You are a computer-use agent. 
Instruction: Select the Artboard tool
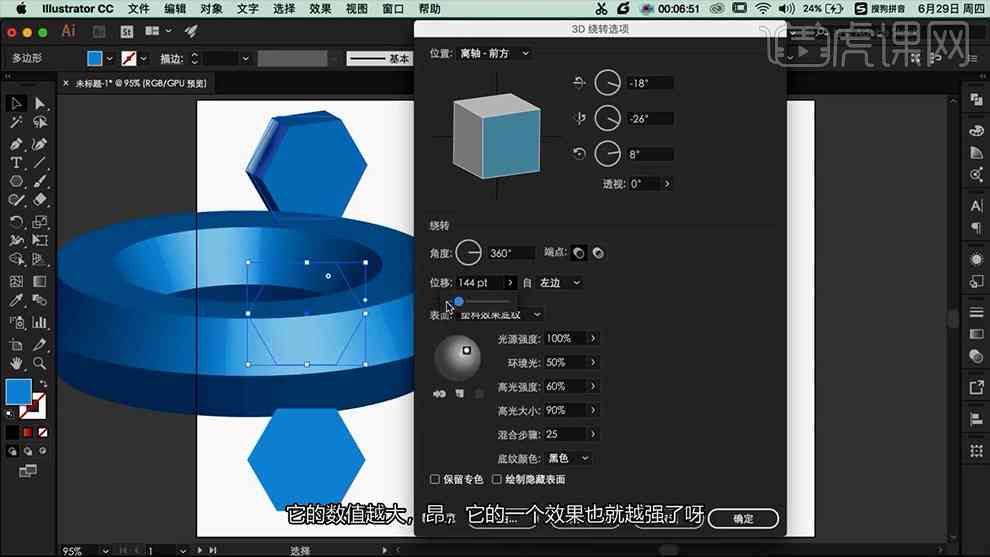tap(16, 345)
